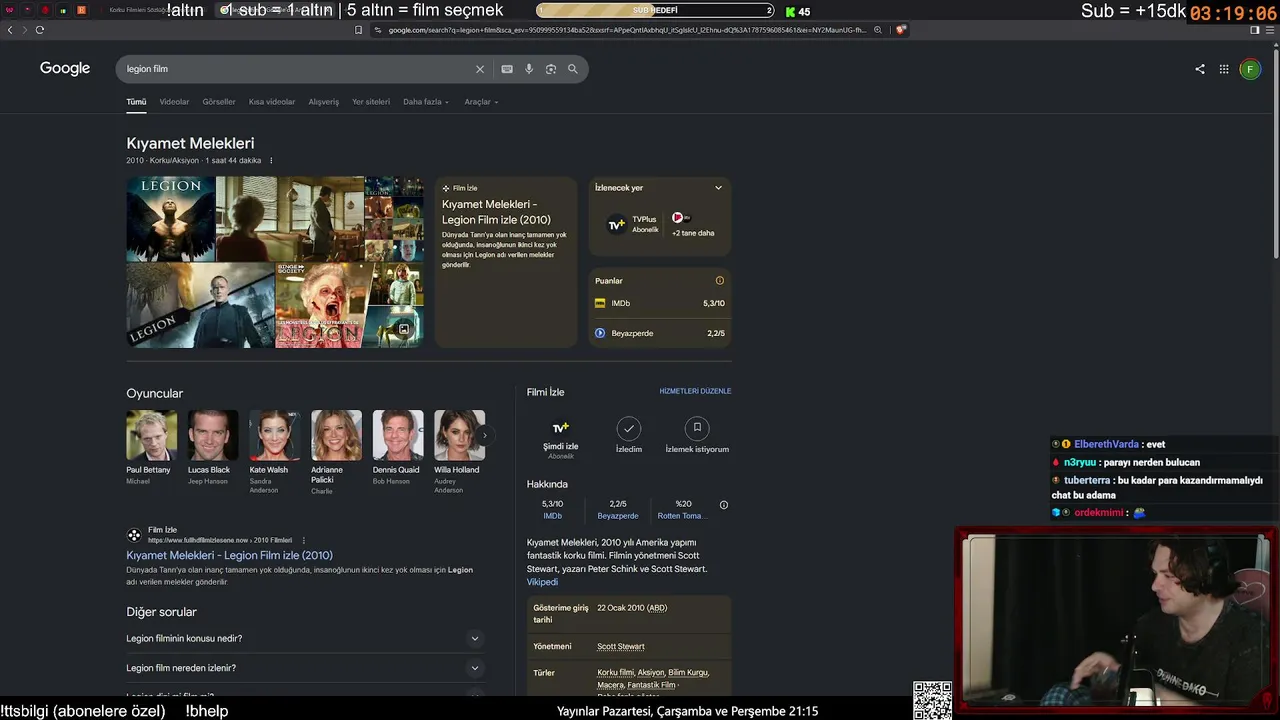Show ratings info icon next to Puanlar
1280x720 pixels.
coord(719,281)
